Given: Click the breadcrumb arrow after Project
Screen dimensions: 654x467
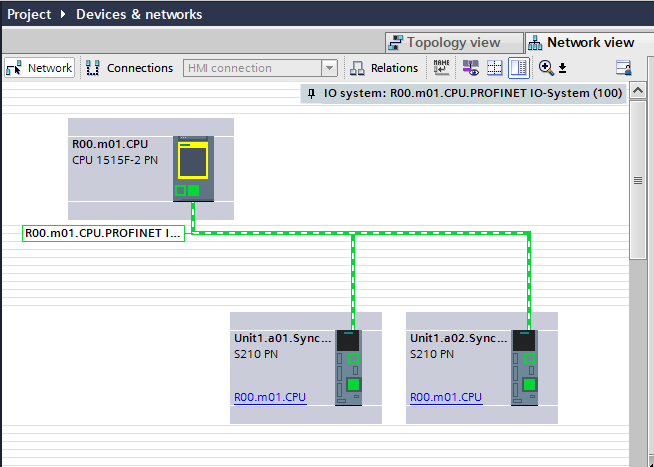Looking at the screenshot, I should pos(63,15).
